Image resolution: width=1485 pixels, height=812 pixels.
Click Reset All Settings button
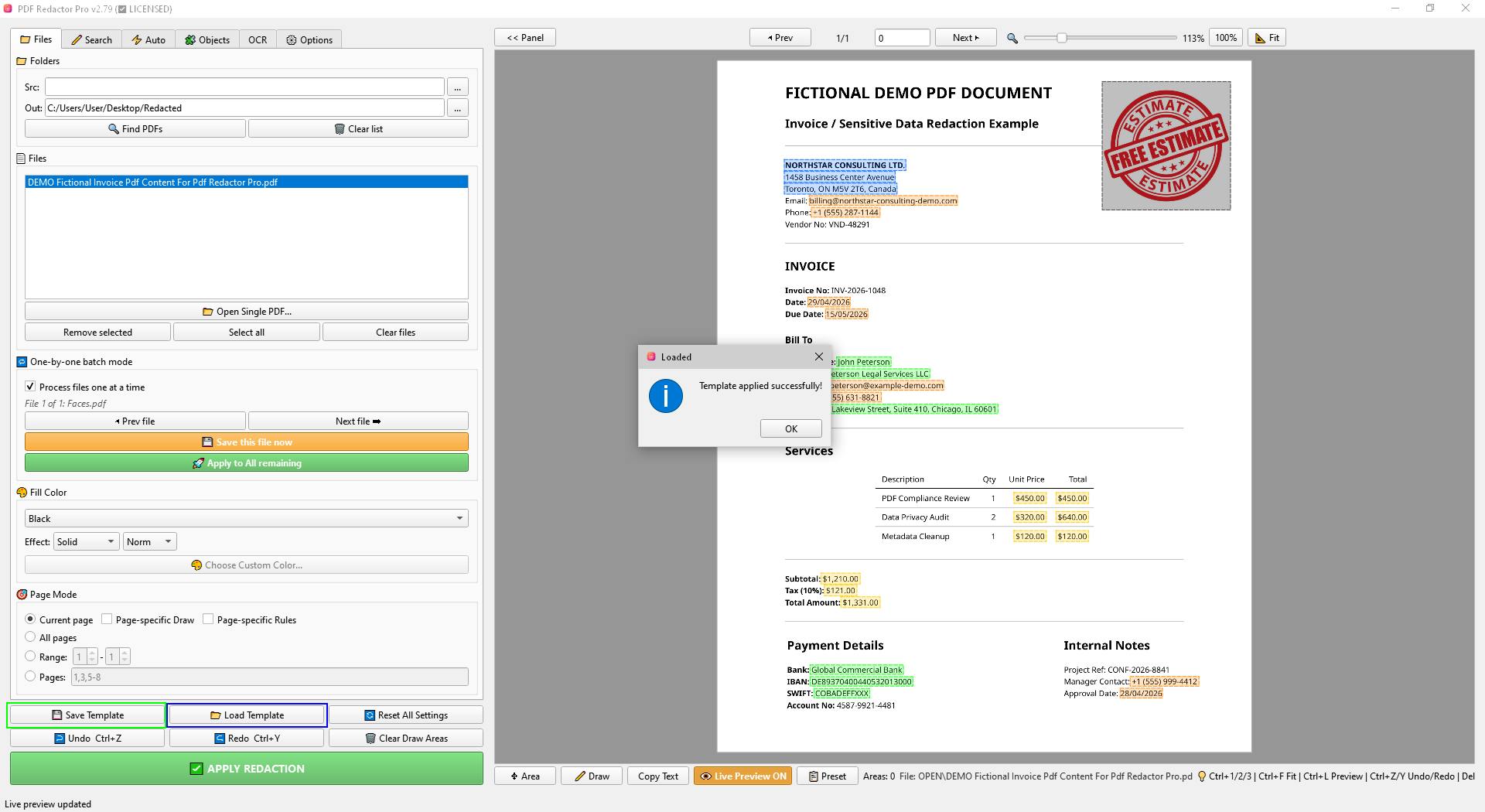(406, 715)
